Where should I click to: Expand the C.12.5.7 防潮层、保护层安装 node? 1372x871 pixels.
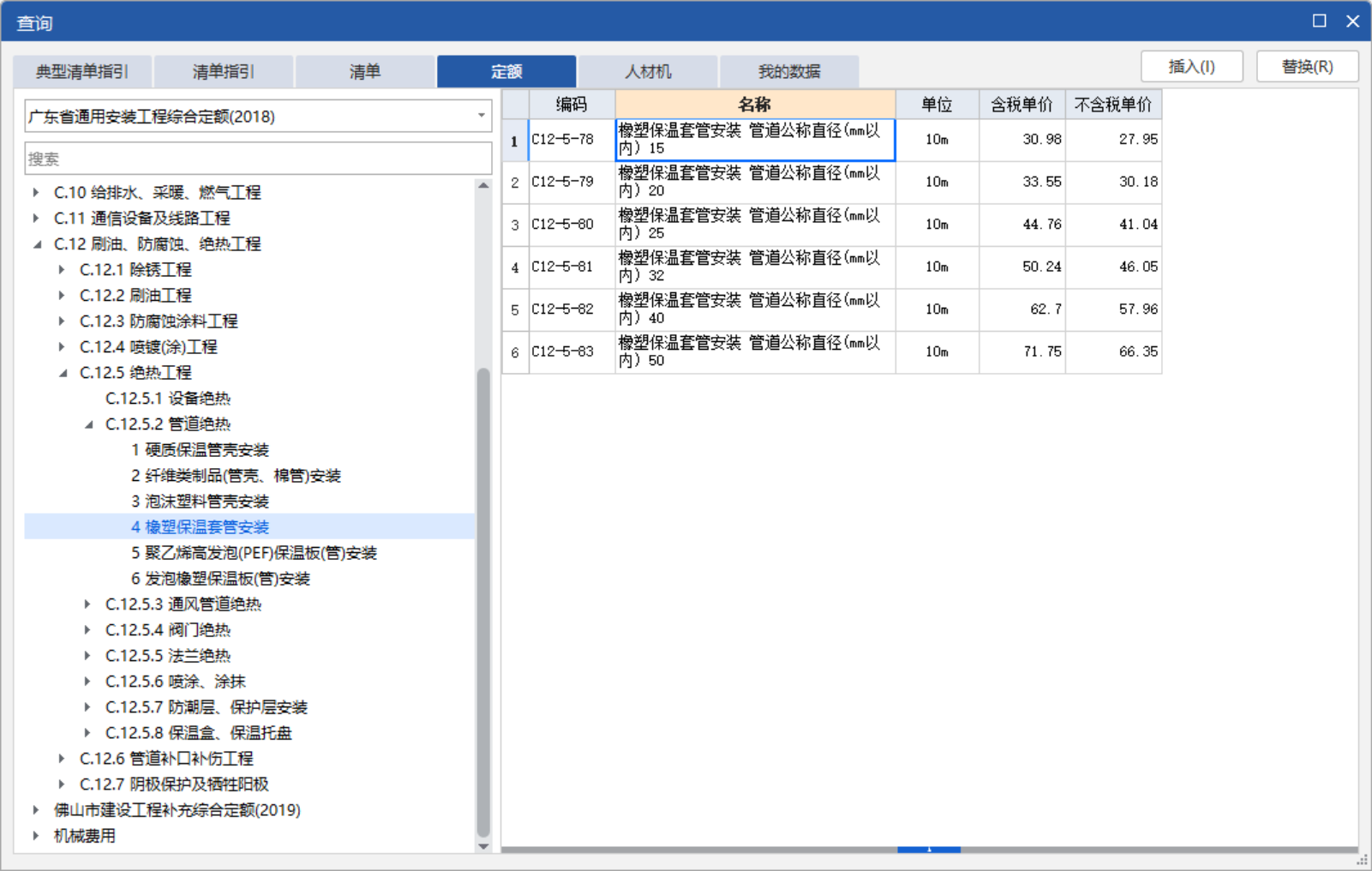coord(87,707)
